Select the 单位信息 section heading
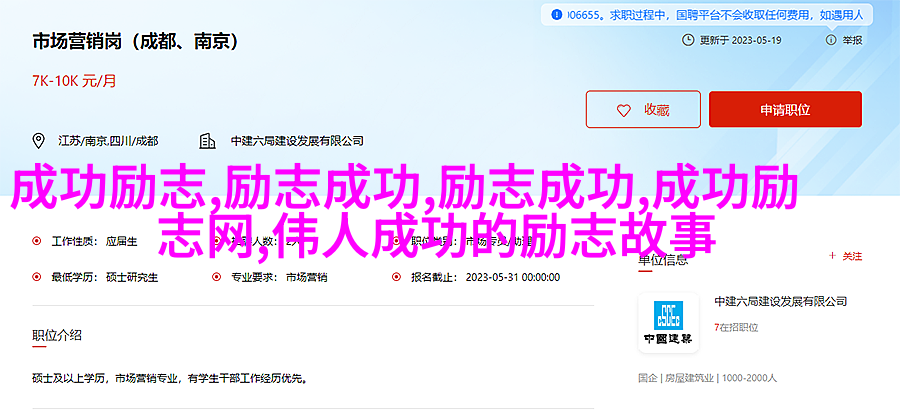900x411 pixels. 664,260
